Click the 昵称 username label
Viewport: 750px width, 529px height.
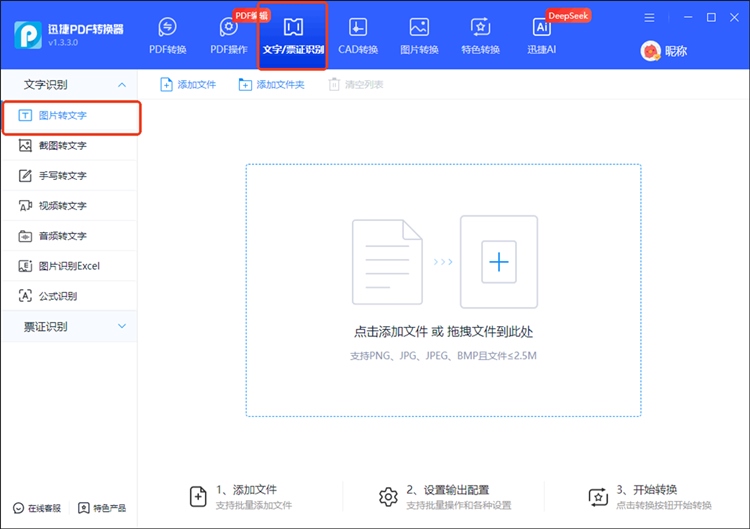pos(676,51)
